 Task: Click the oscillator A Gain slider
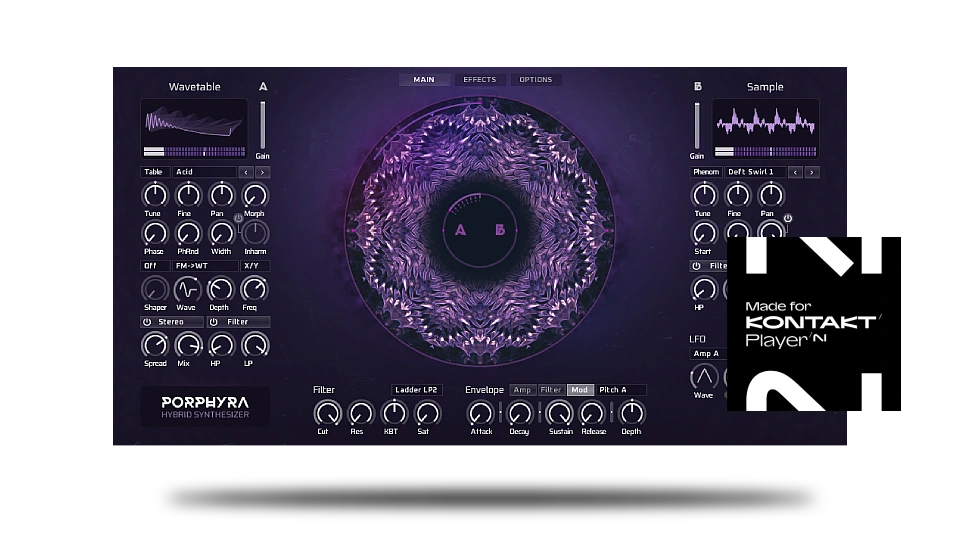tap(263, 125)
